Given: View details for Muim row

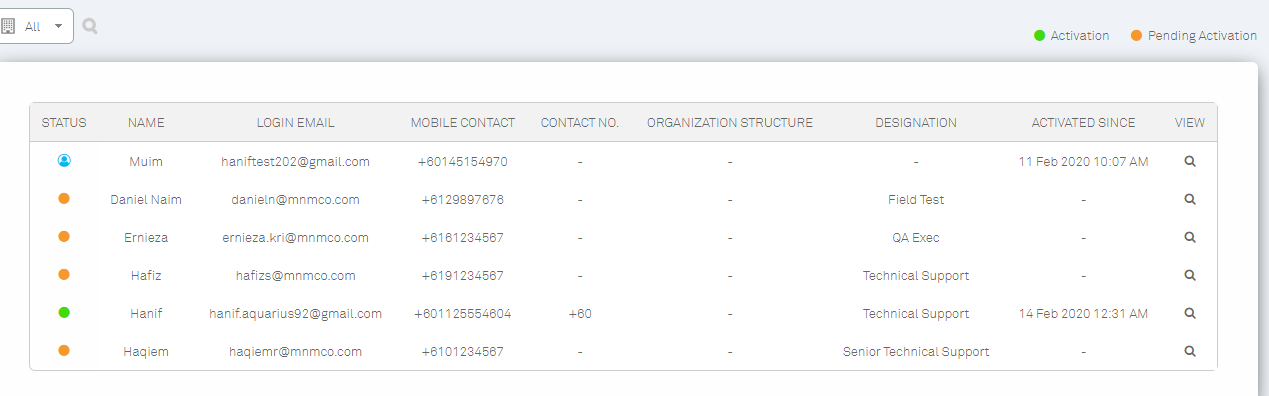Looking at the screenshot, I should 1190,161.
